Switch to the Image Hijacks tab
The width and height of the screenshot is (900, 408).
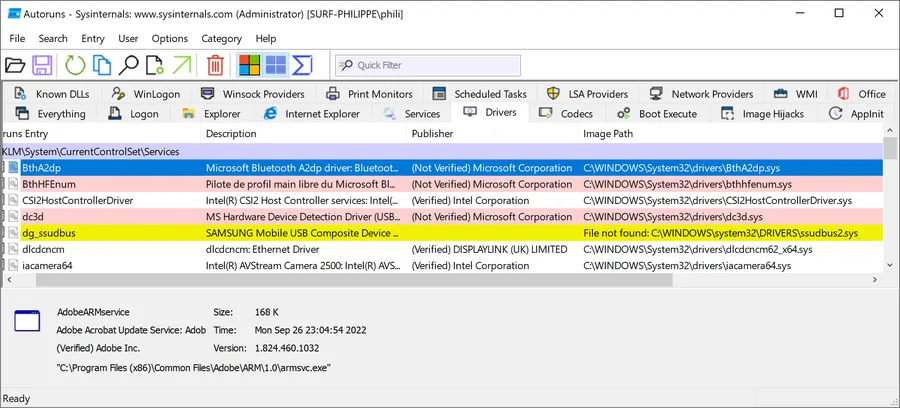pyautogui.click(x=762, y=114)
